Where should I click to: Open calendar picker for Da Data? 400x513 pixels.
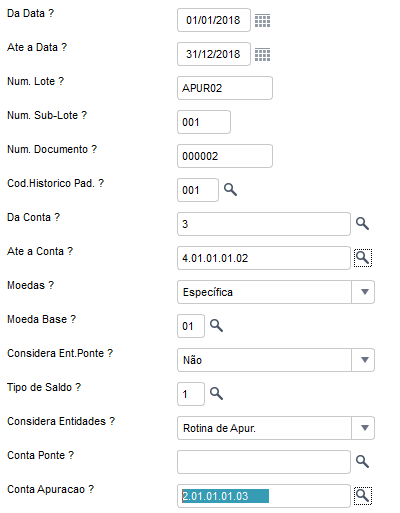pos(262,21)
